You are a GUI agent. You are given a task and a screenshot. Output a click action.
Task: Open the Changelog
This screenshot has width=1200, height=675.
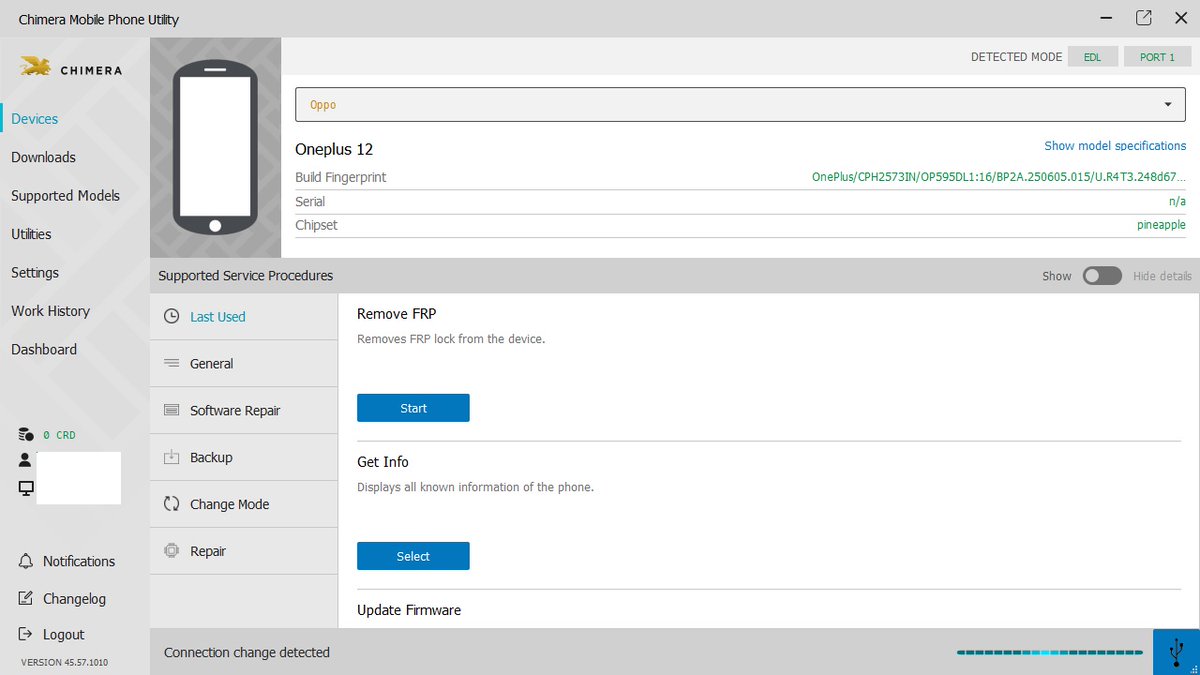[x=74, y=599]
